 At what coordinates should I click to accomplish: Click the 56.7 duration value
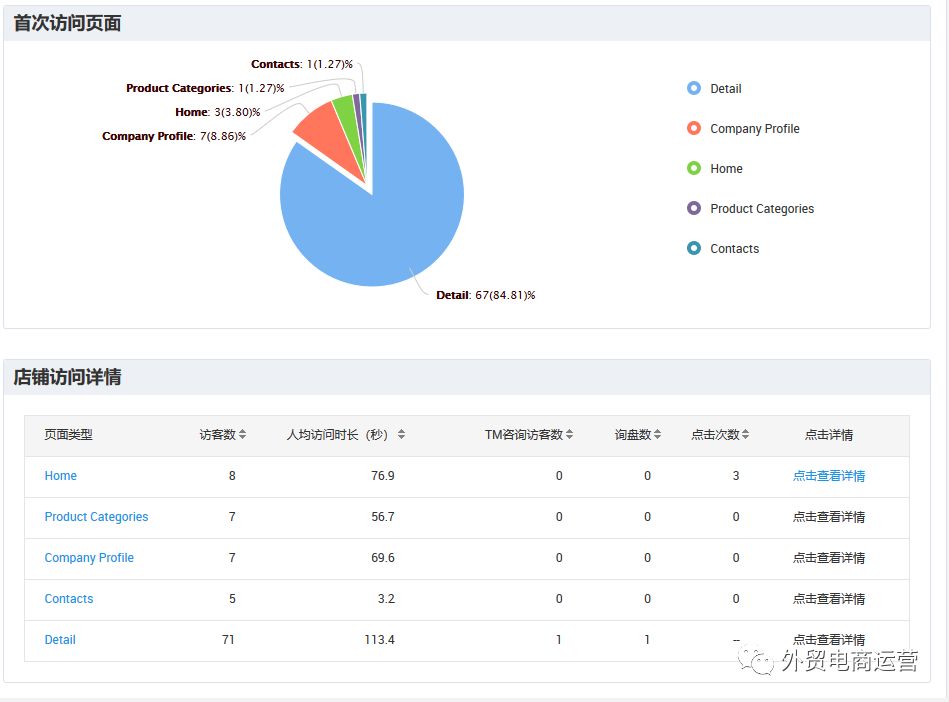point(383,517)
